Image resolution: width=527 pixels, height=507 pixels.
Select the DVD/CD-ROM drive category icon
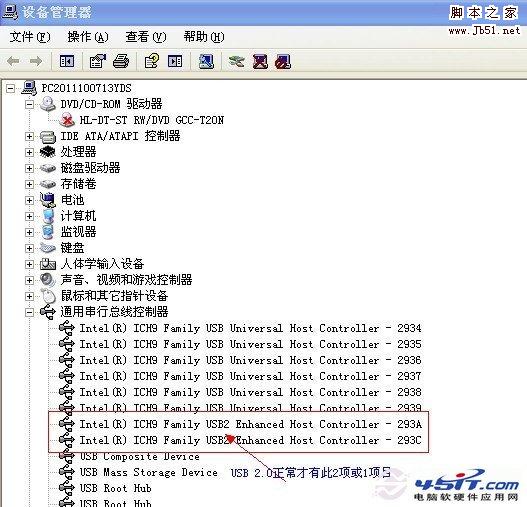click(48, 104)
